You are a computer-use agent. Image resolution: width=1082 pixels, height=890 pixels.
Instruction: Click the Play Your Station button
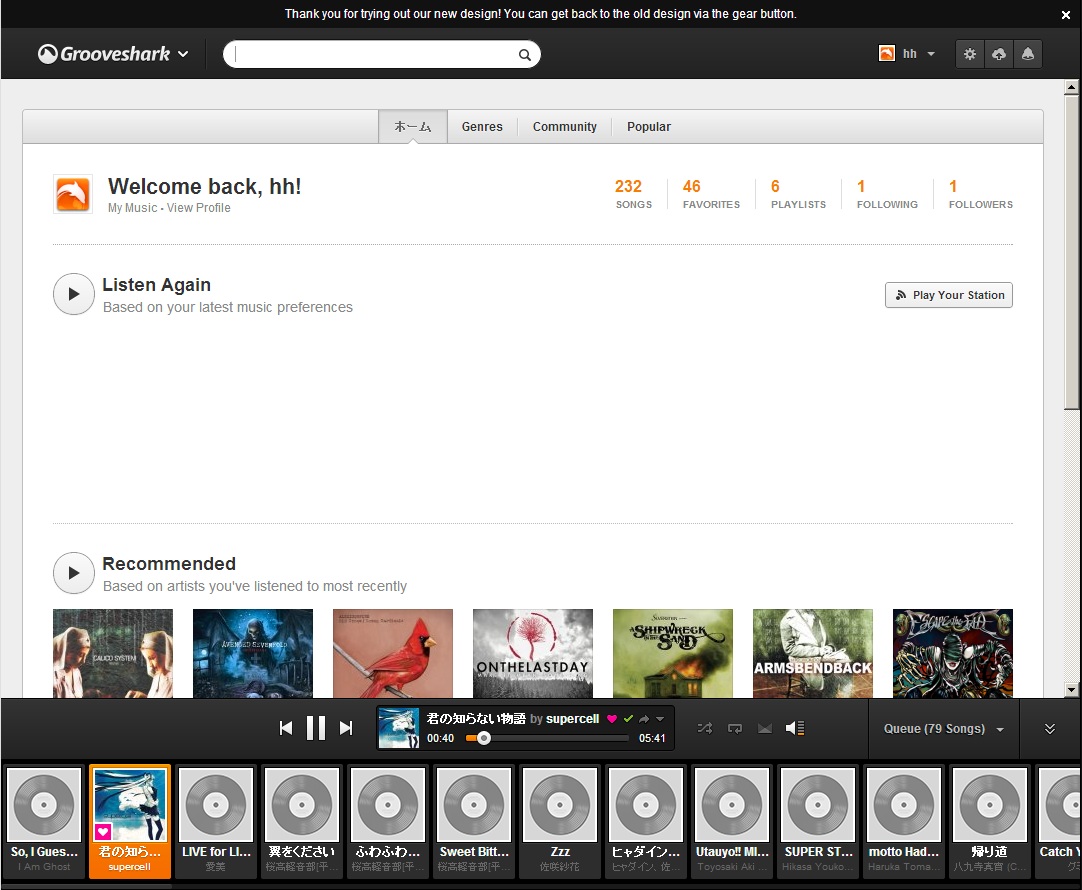[x=949, y=295]
